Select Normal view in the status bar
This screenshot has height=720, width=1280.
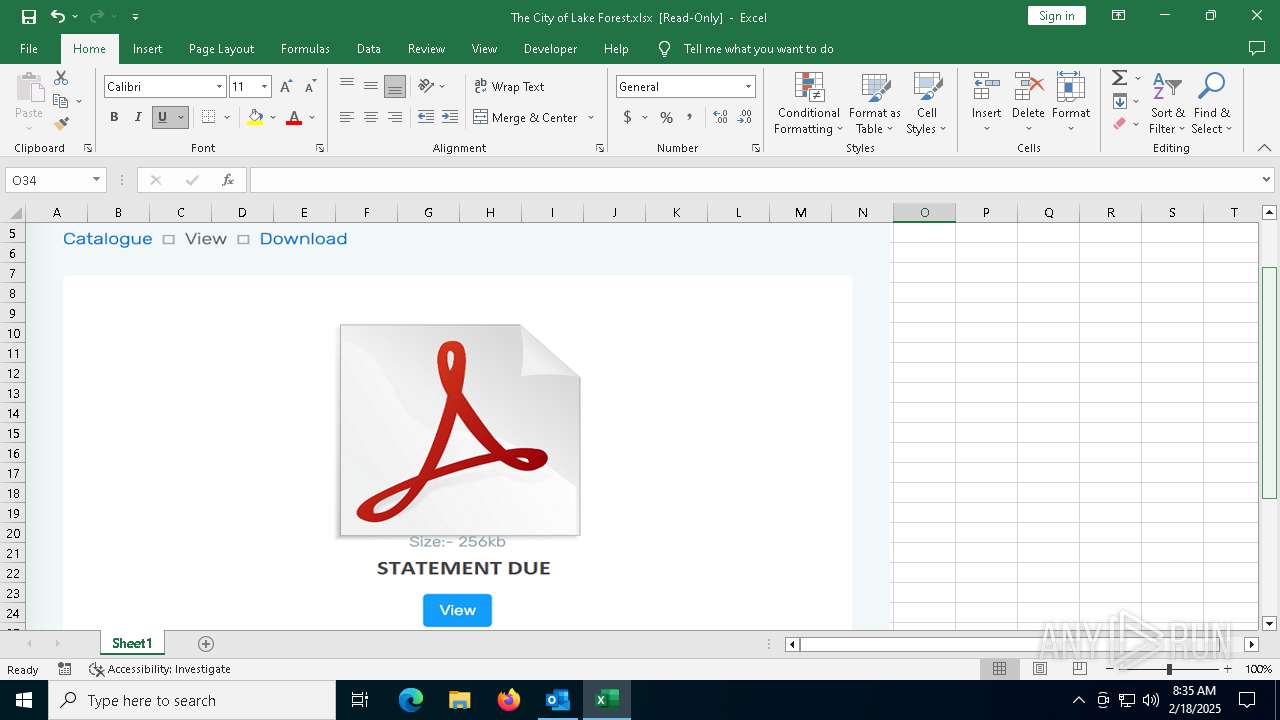(999, 669)
